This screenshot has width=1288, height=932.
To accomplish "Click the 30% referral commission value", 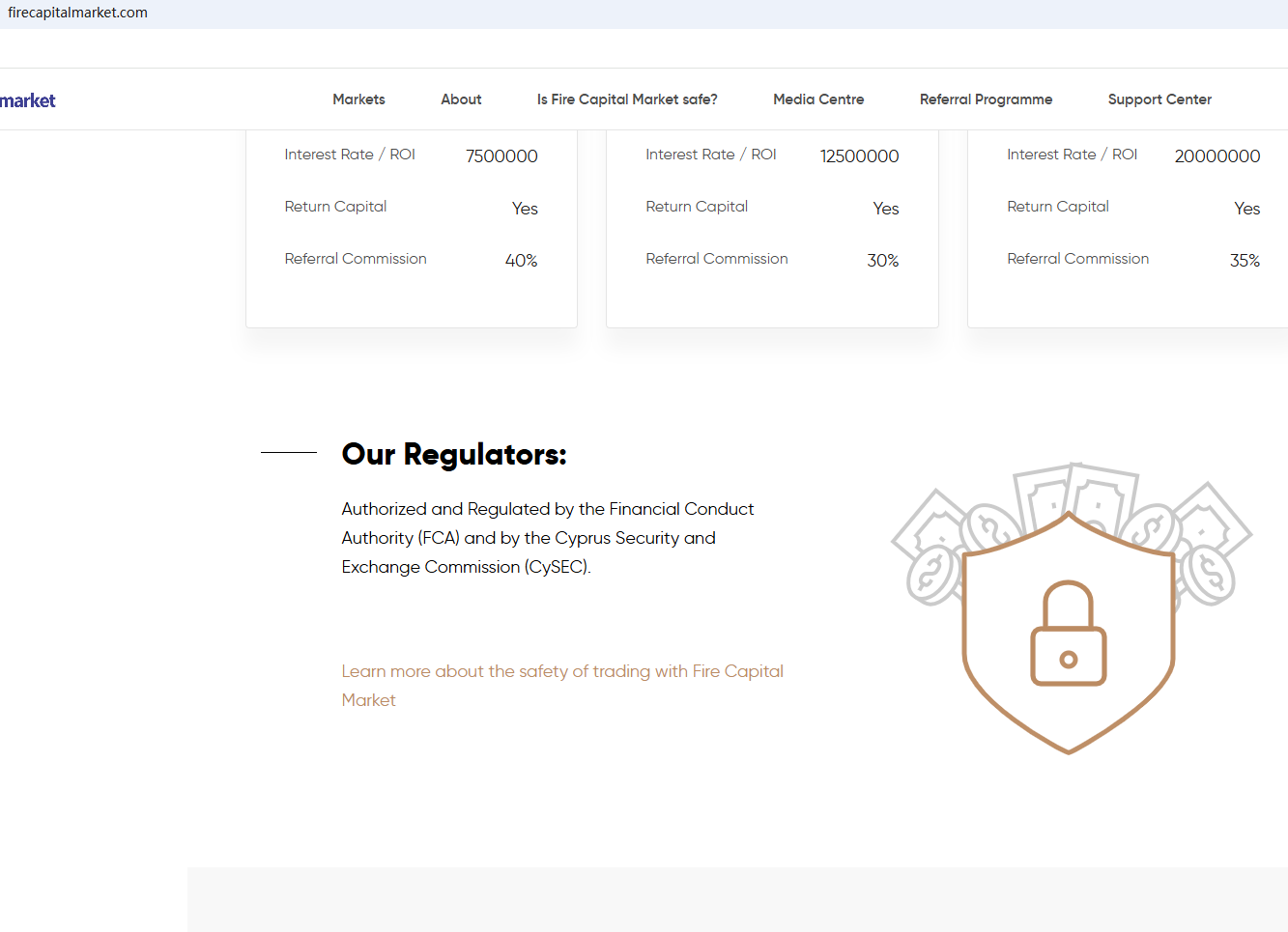I will pos(882,261).
